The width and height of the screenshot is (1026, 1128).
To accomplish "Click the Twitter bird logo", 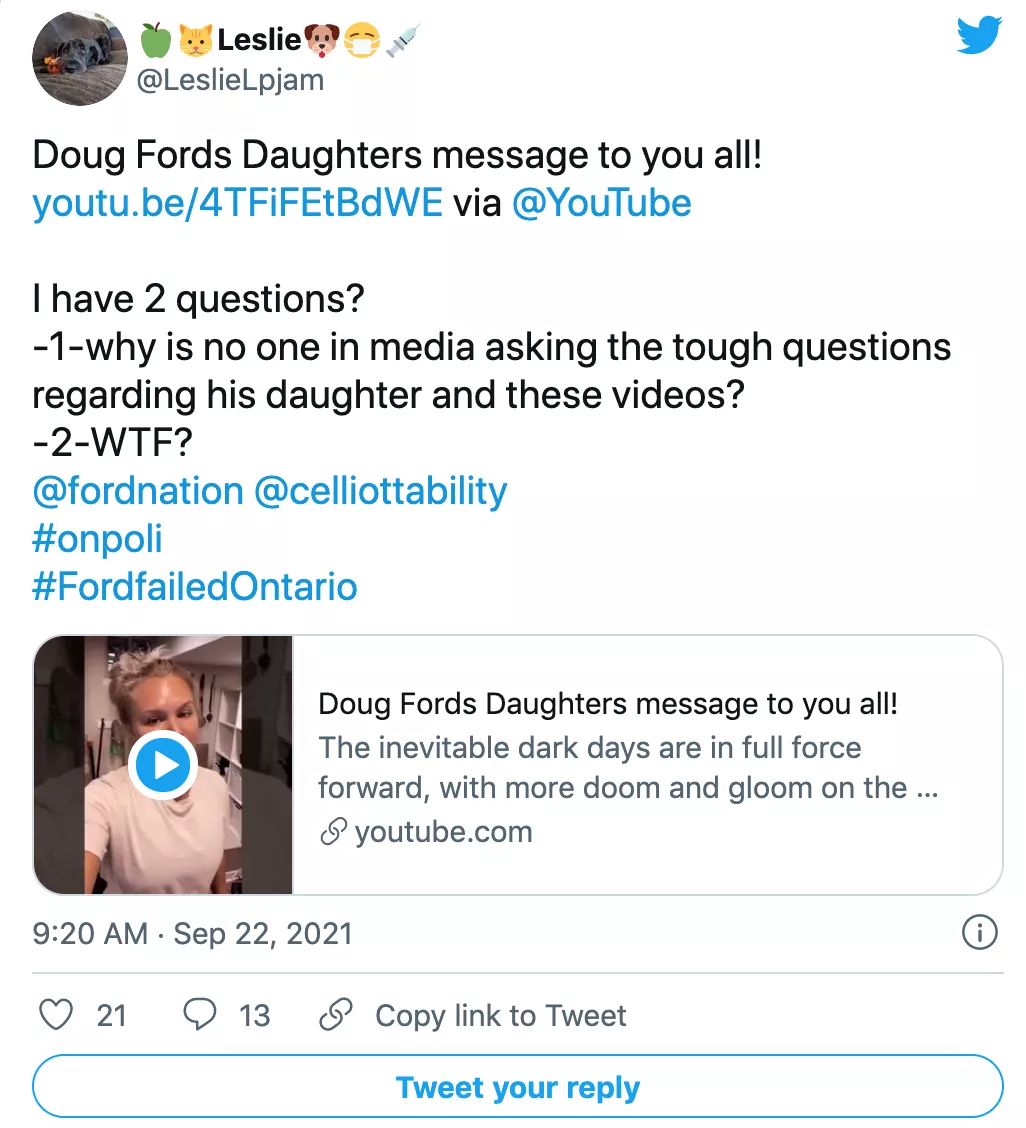I will pyautogui.click(x=978, y=36).
